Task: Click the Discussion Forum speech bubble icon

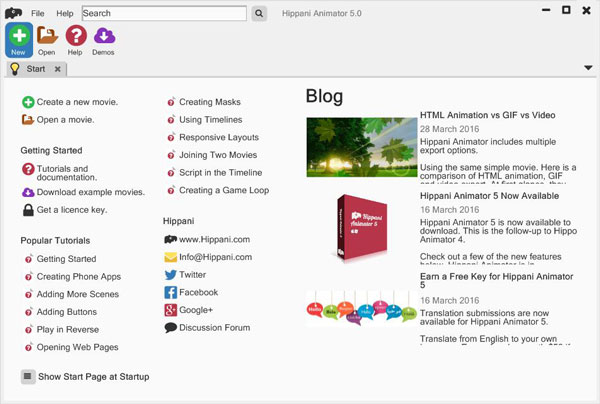Action: (x=170, y=327)
